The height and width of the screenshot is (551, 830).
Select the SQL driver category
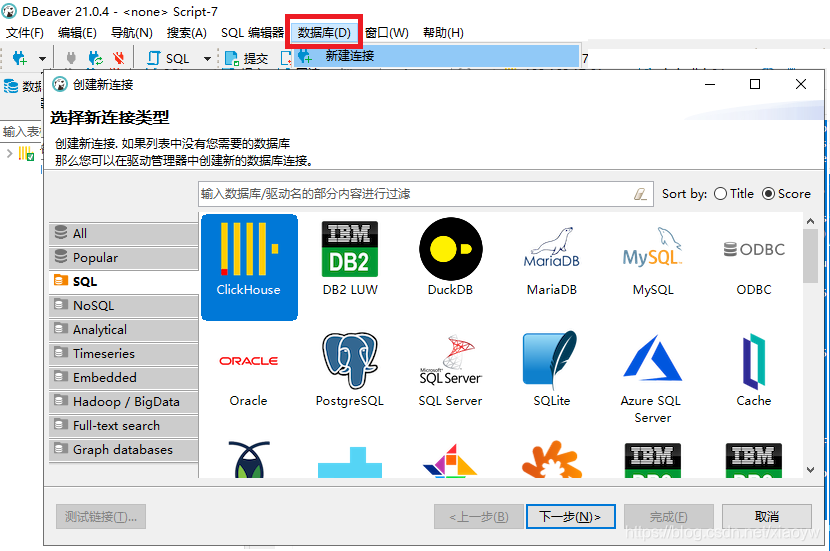point(124,282)
